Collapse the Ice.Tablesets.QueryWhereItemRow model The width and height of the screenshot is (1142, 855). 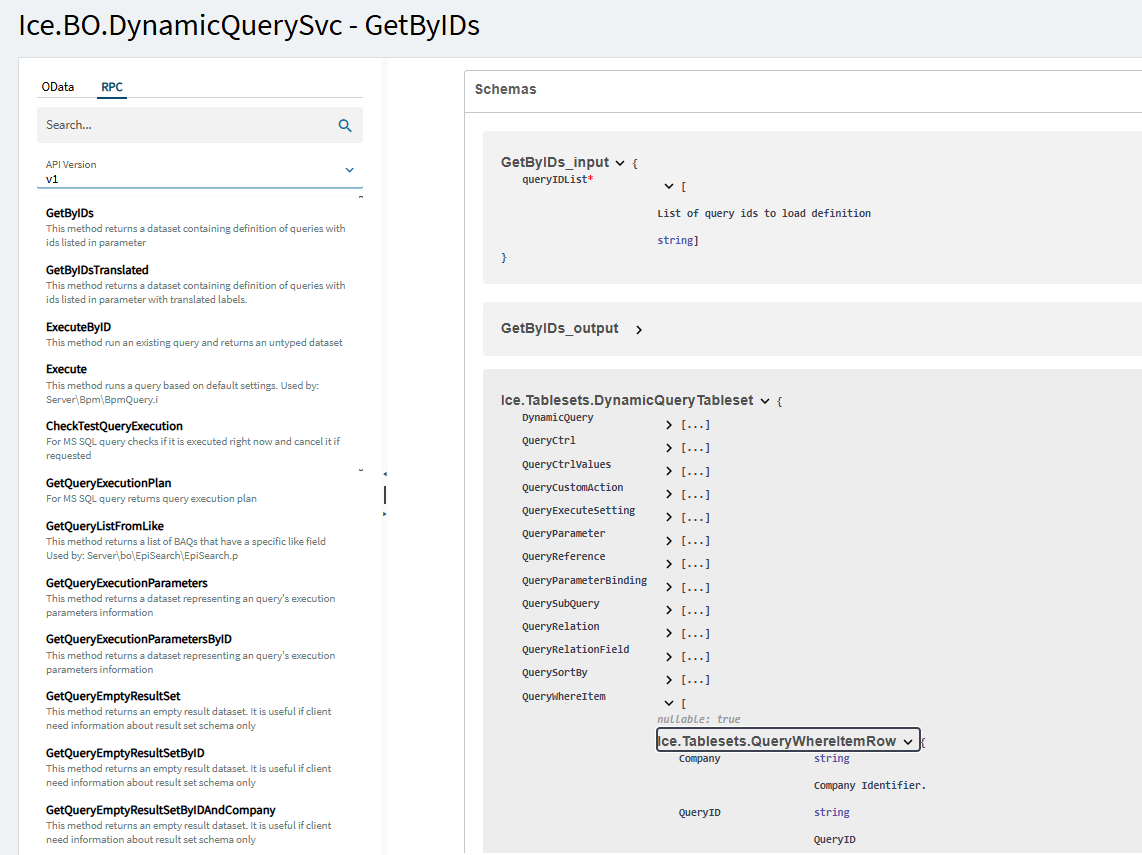tap(908, 741)
